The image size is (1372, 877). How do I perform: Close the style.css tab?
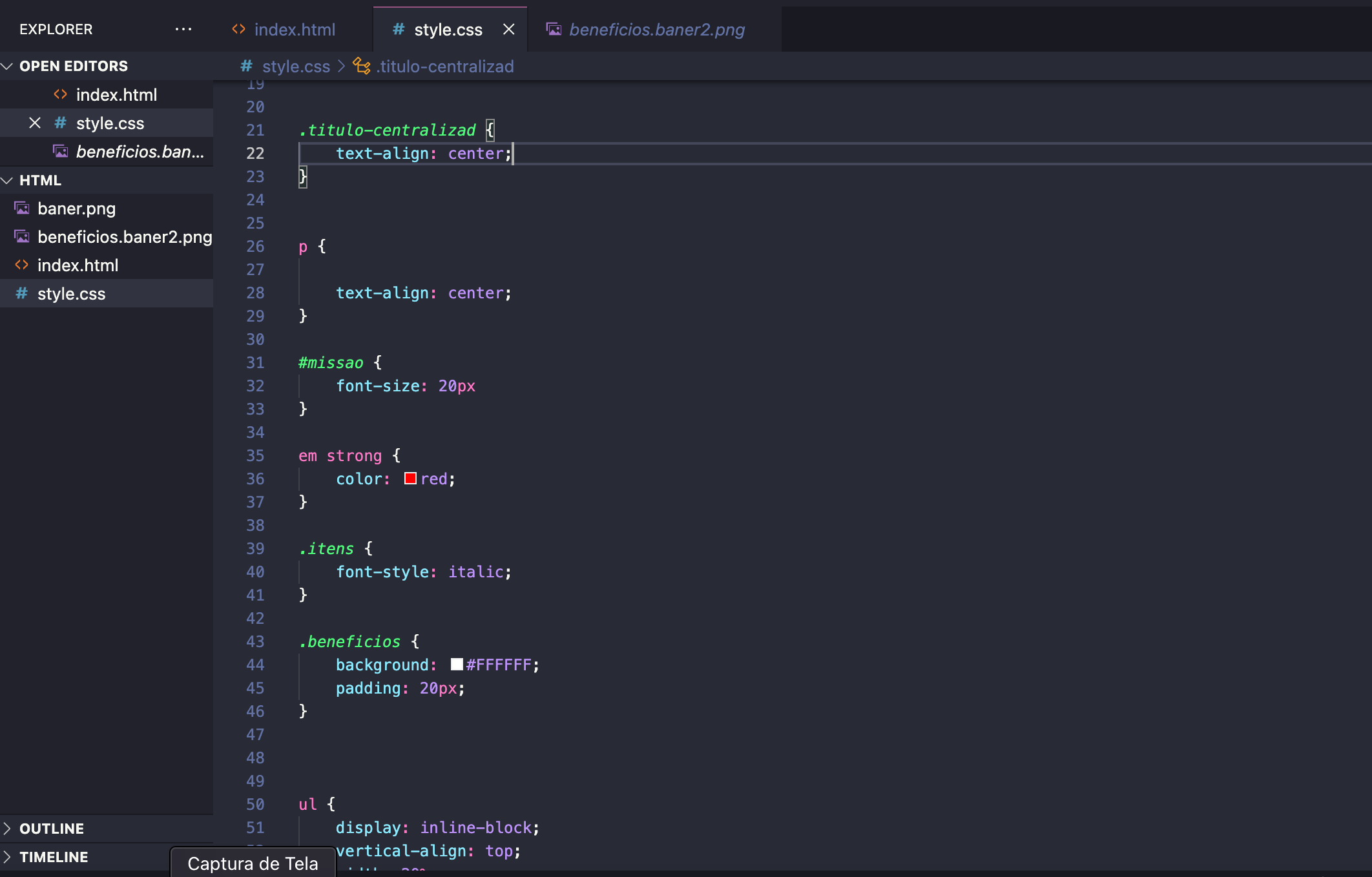(x=509, y=29)
